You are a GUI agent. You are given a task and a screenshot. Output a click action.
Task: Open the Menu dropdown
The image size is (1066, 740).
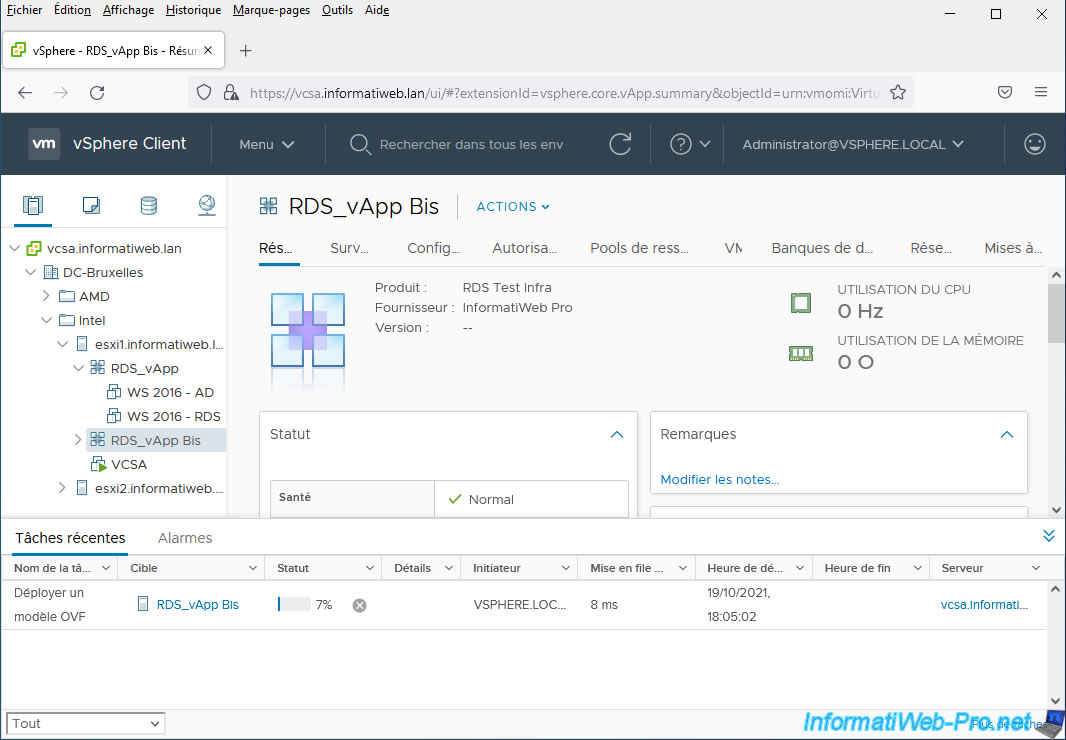tap(266, 144)
